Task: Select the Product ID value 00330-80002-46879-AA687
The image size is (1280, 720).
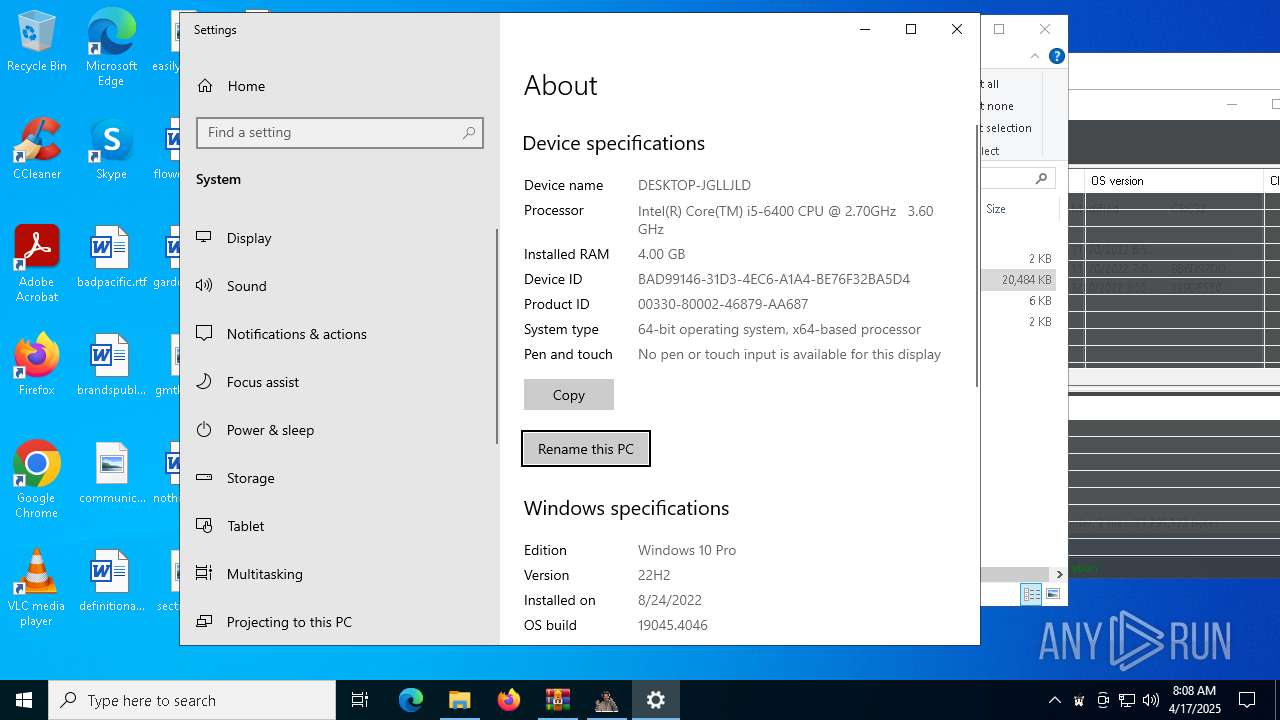Action: [x=723, y=304]
